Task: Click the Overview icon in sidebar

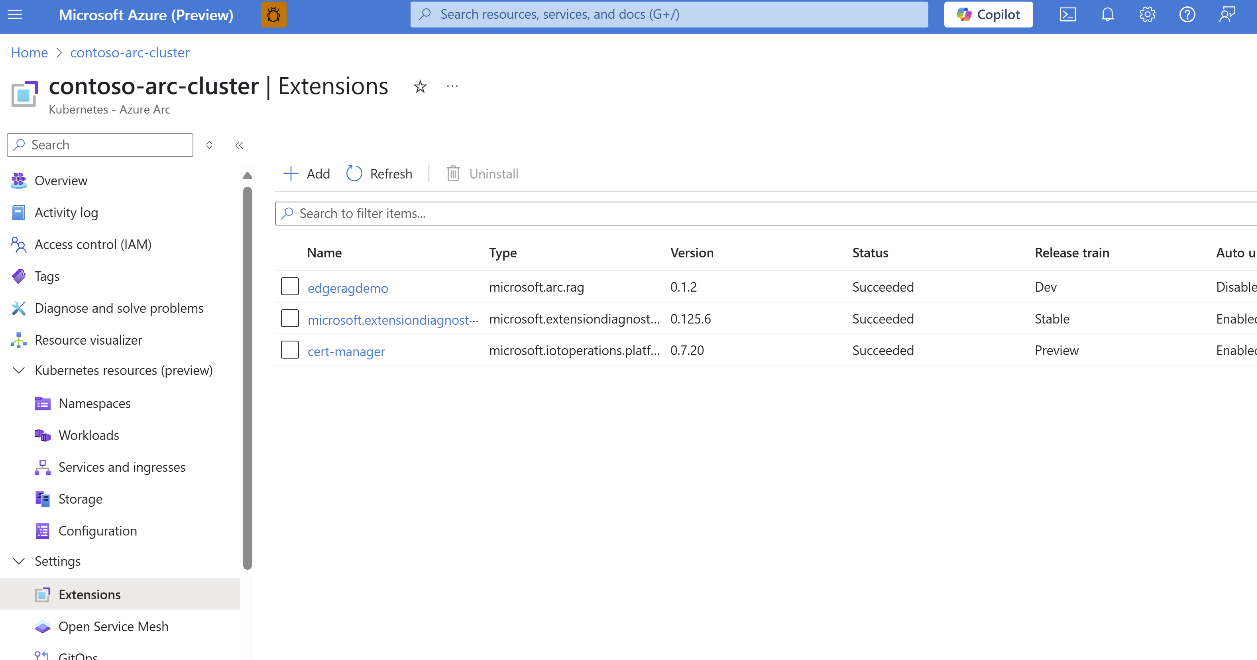Action: (x=18, y=181)
